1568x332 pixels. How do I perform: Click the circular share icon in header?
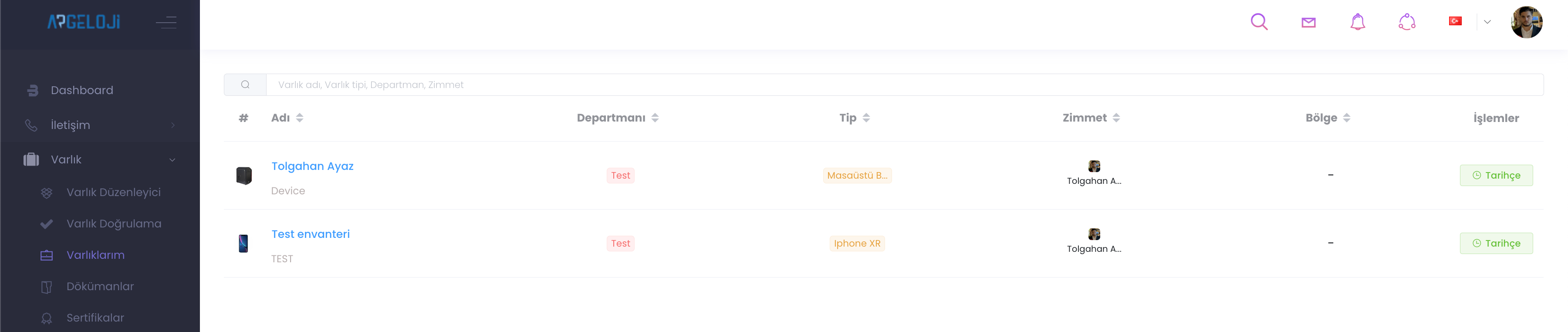pyautogui.click(x=1407, y=23)
